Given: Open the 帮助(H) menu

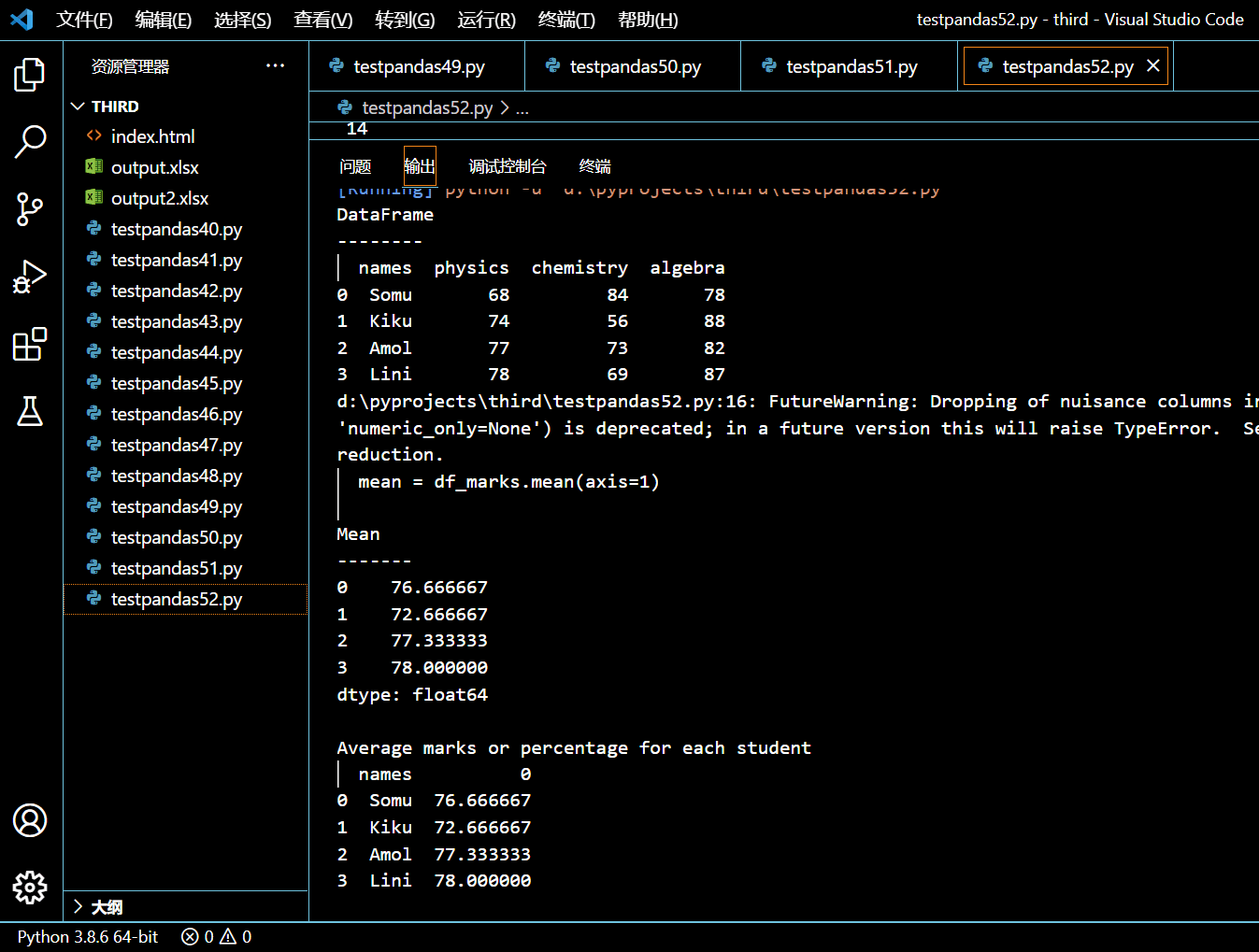Looking at the screenshot, I should (x=648, y=20).
